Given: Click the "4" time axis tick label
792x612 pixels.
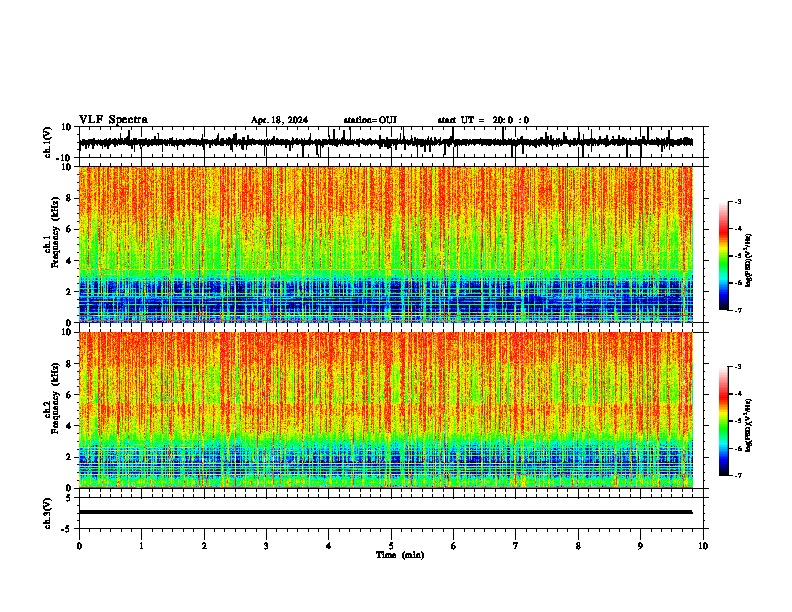Looking at the screenshot, I should 329,546.
